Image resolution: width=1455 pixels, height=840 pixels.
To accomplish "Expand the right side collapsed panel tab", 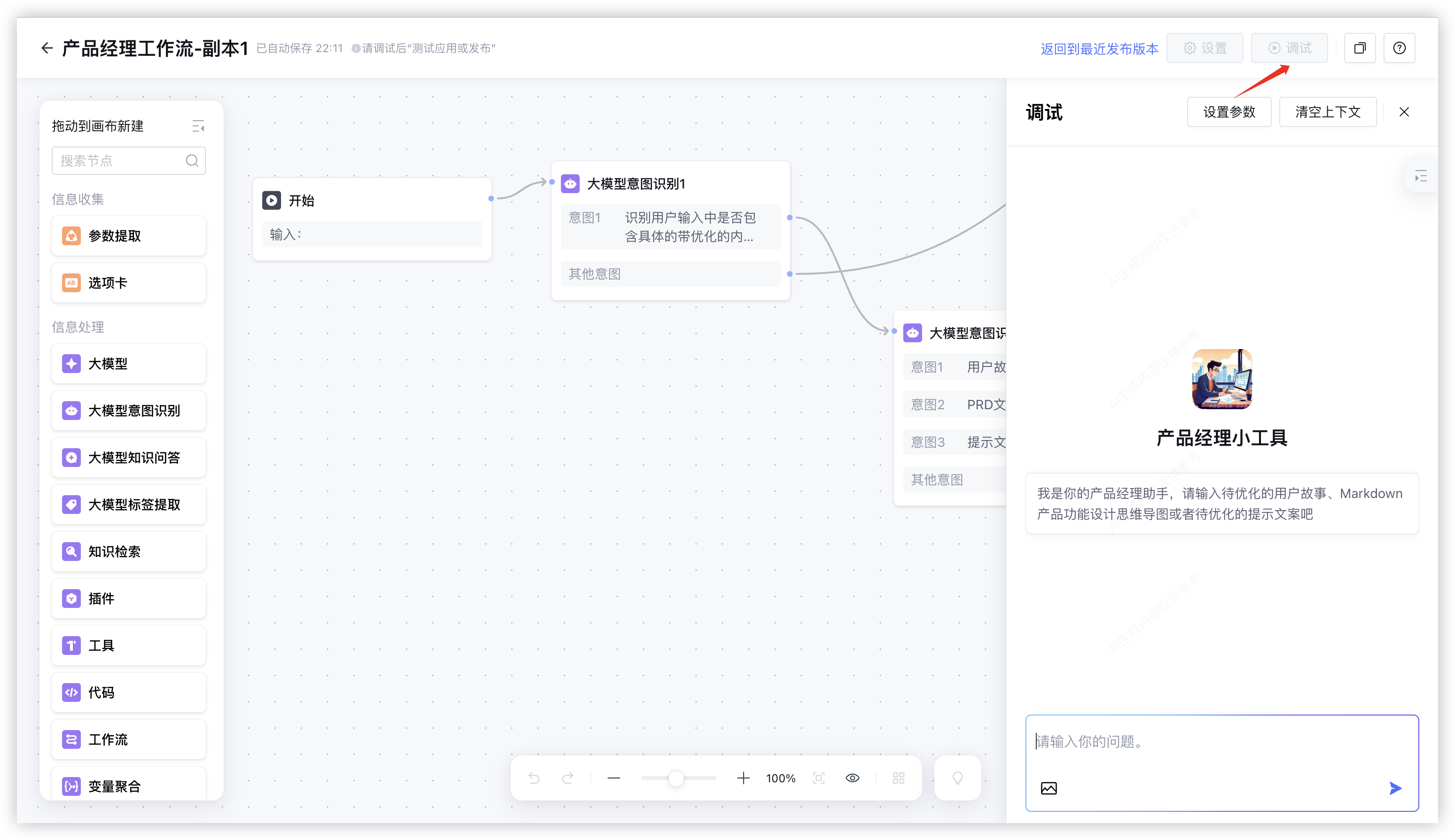I will point(1420,176).
